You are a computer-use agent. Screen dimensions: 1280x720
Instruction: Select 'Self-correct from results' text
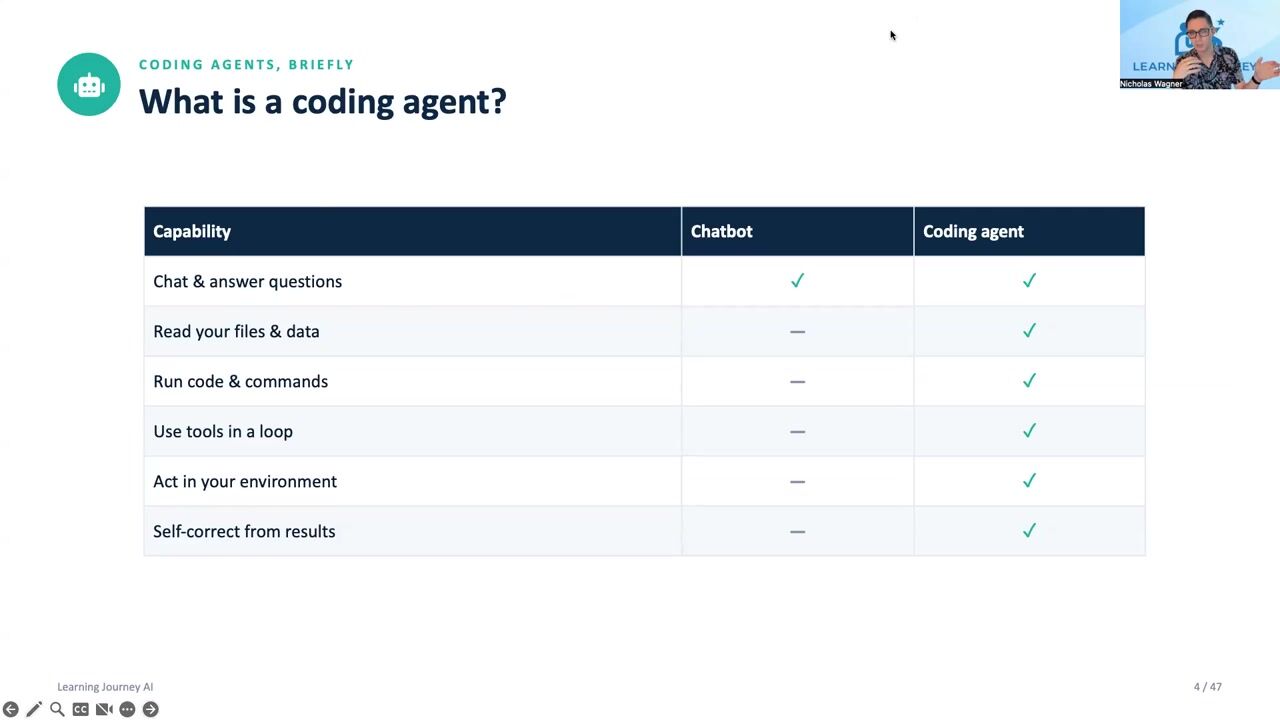[x=244, y=532]
